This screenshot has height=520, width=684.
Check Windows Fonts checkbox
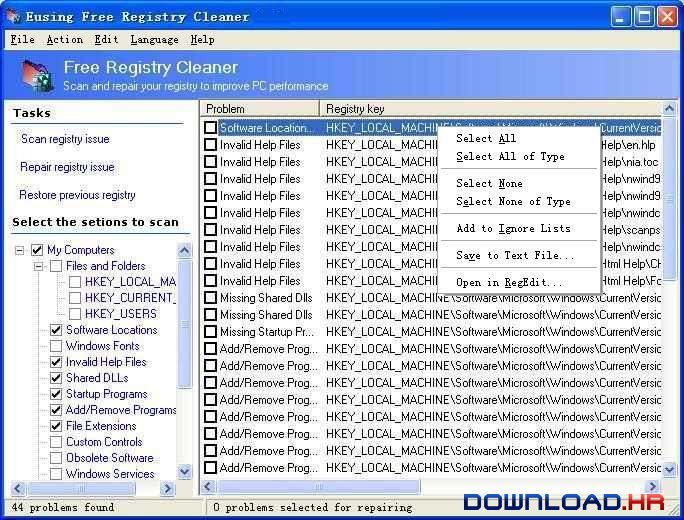pos(56,346)
